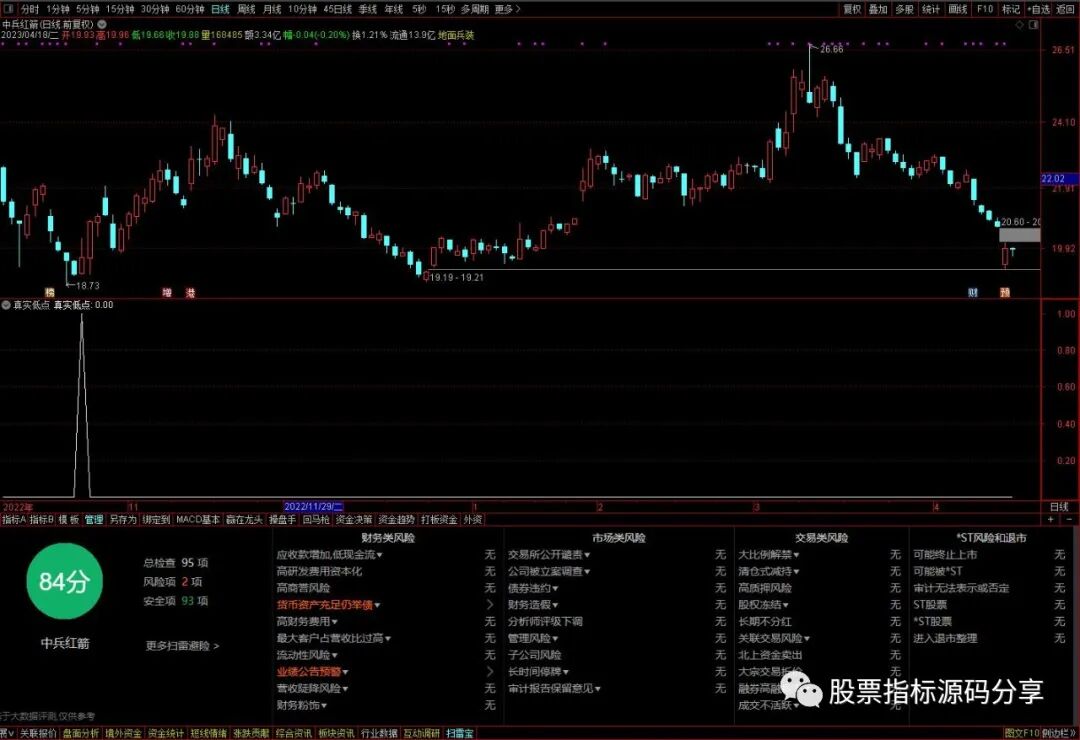This screenshot has width=1080, height=740.
Task: Select the 30分钟 period
Action: click(155, 9)
